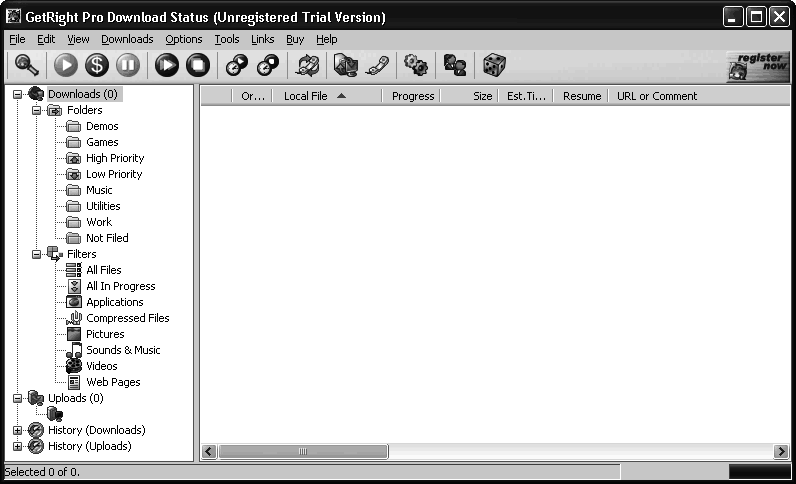Expand the History (Uploads) node

click(x=18, y=446)
